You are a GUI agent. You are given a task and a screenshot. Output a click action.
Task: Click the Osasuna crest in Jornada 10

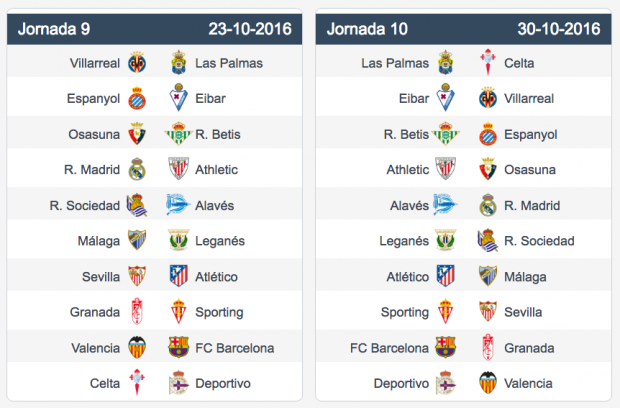pyautogui.click(x=488, y=169)
